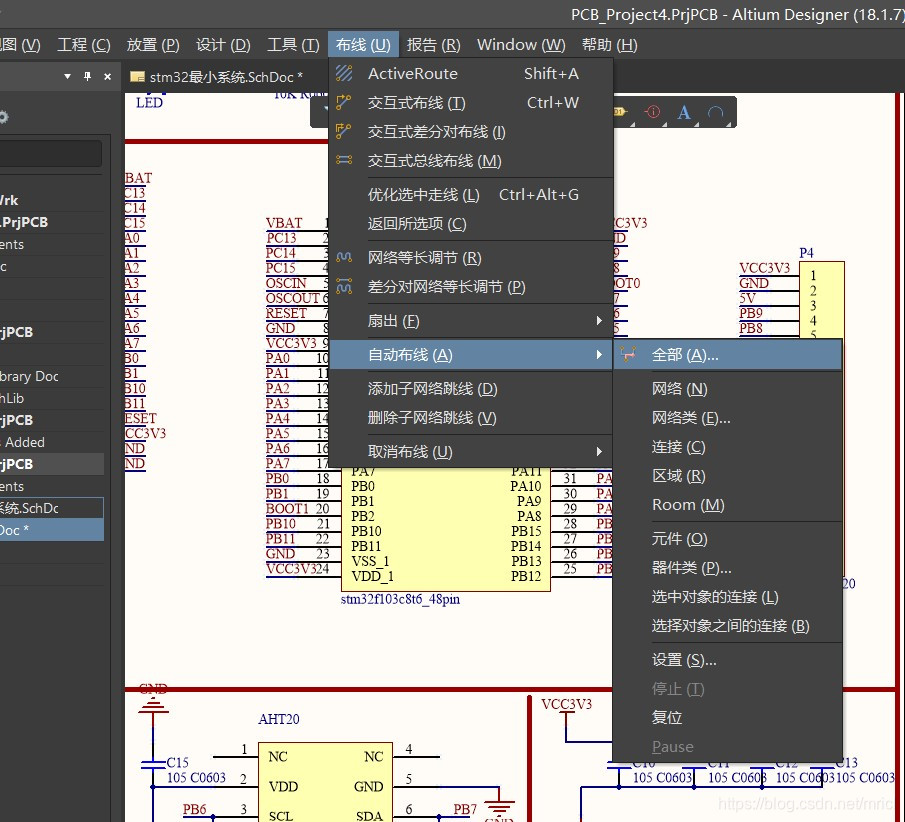Viewport: 905px width, 822px height.
Task: Open the 报告 (R) menu
Action: point(433,44)
